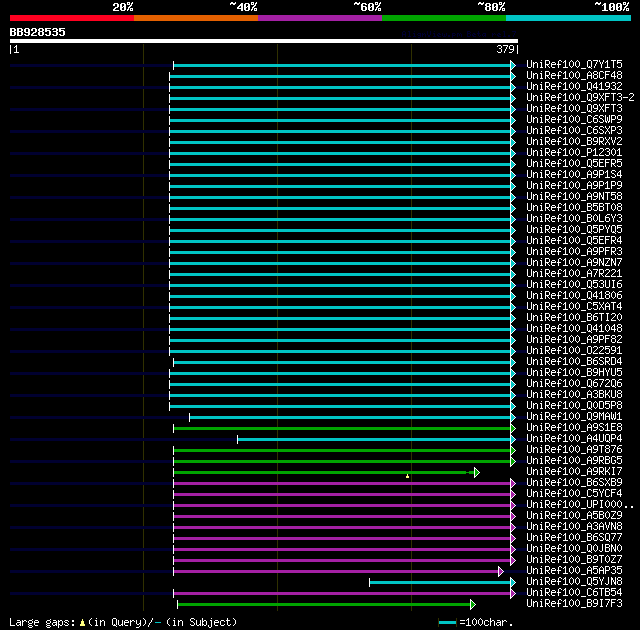Select the white BB928535 query sequence bar

[x=264, y=41]
